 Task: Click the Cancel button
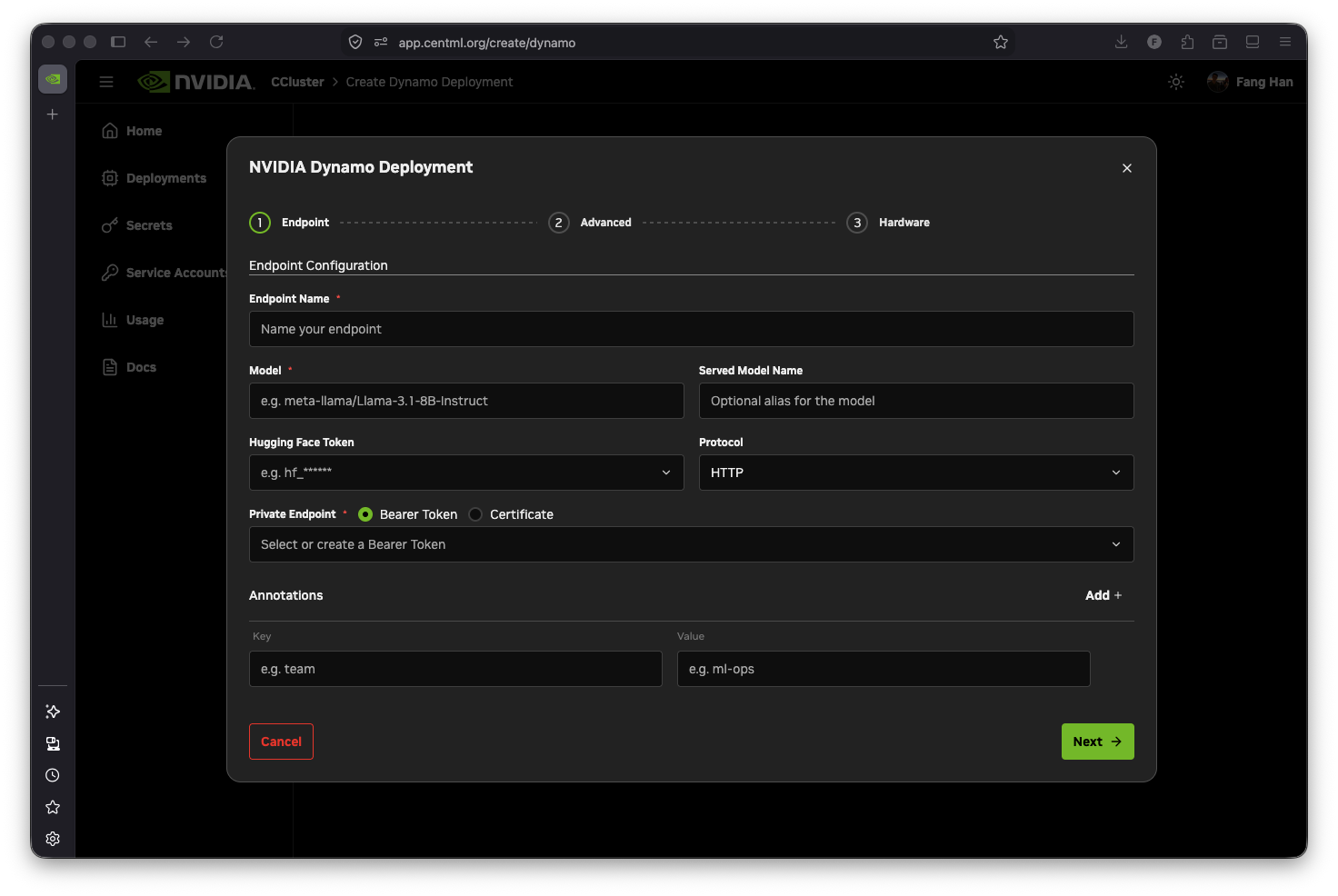point(281,742)
